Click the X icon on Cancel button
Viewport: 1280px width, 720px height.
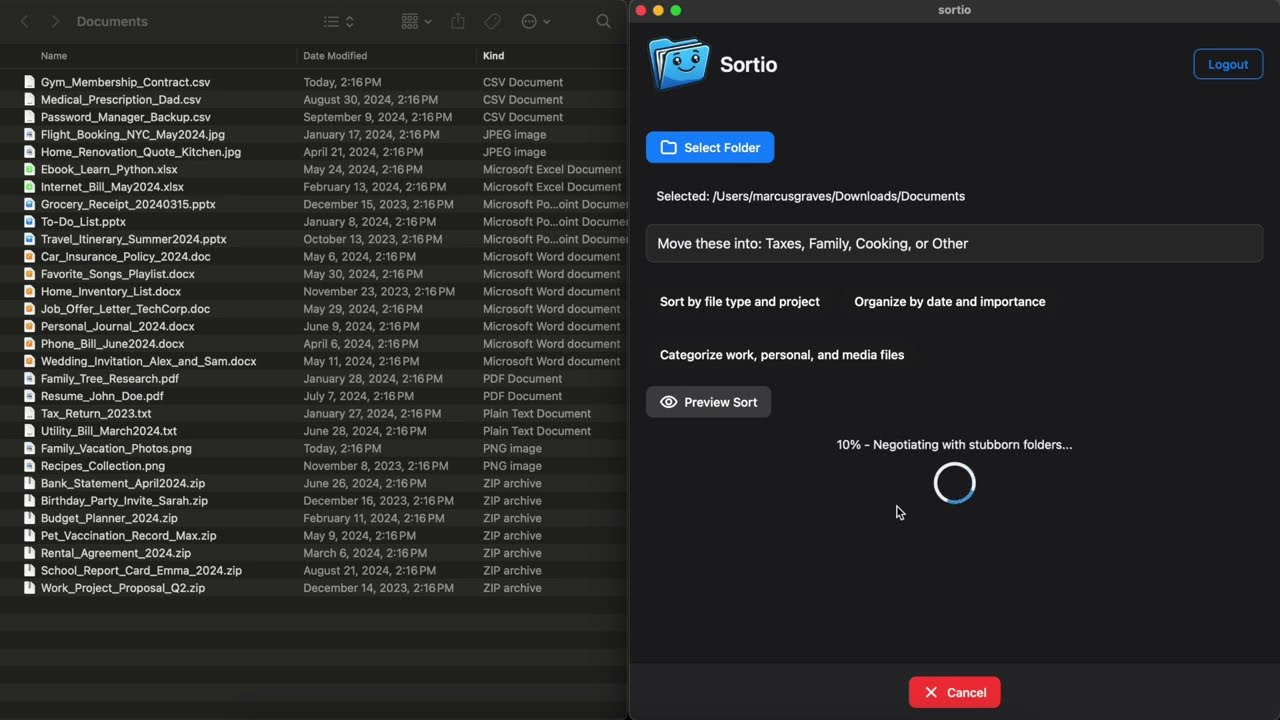click(x=931, y=692)
